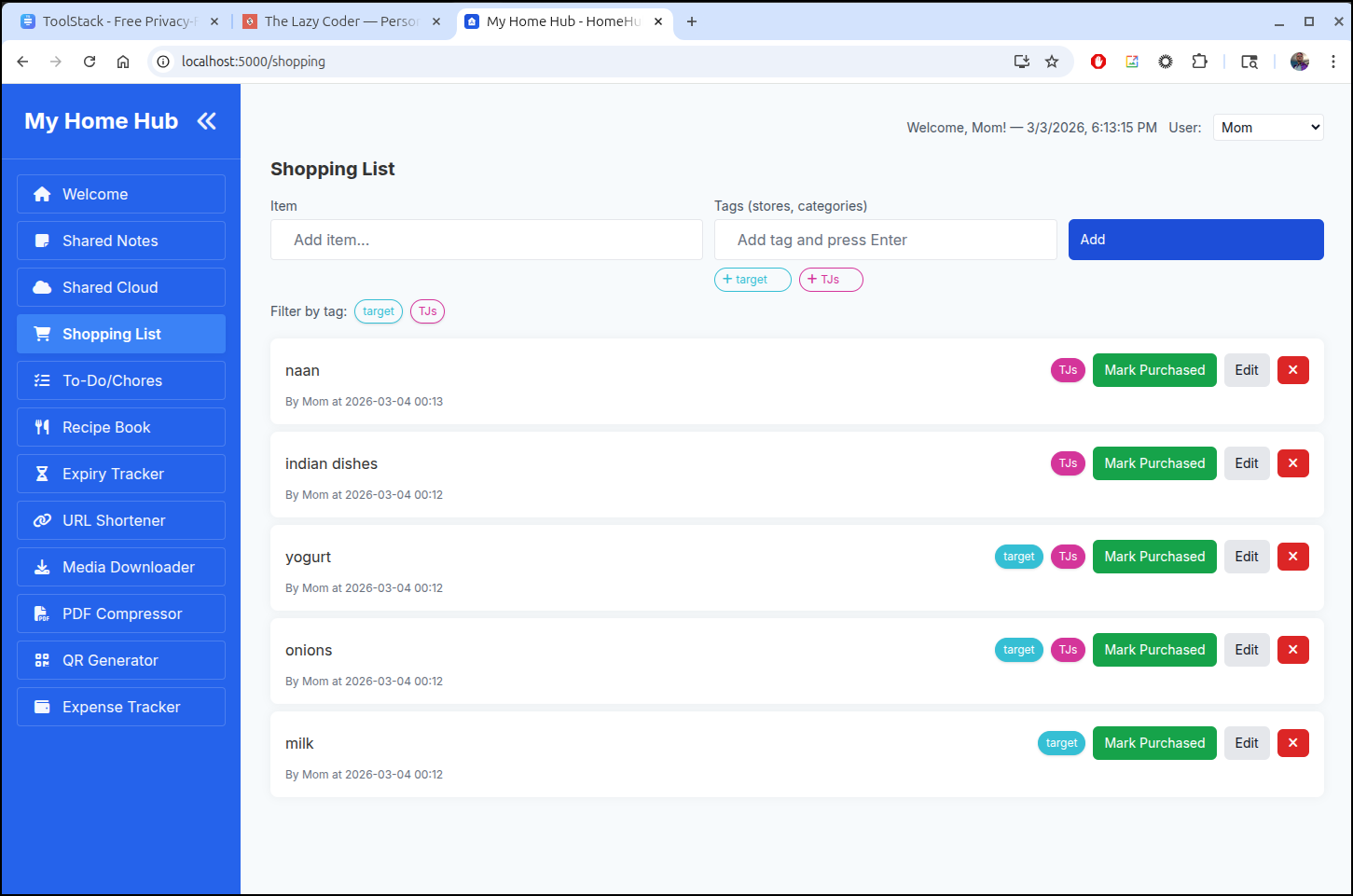Add the suggested + target tag

tap(752, 280)
